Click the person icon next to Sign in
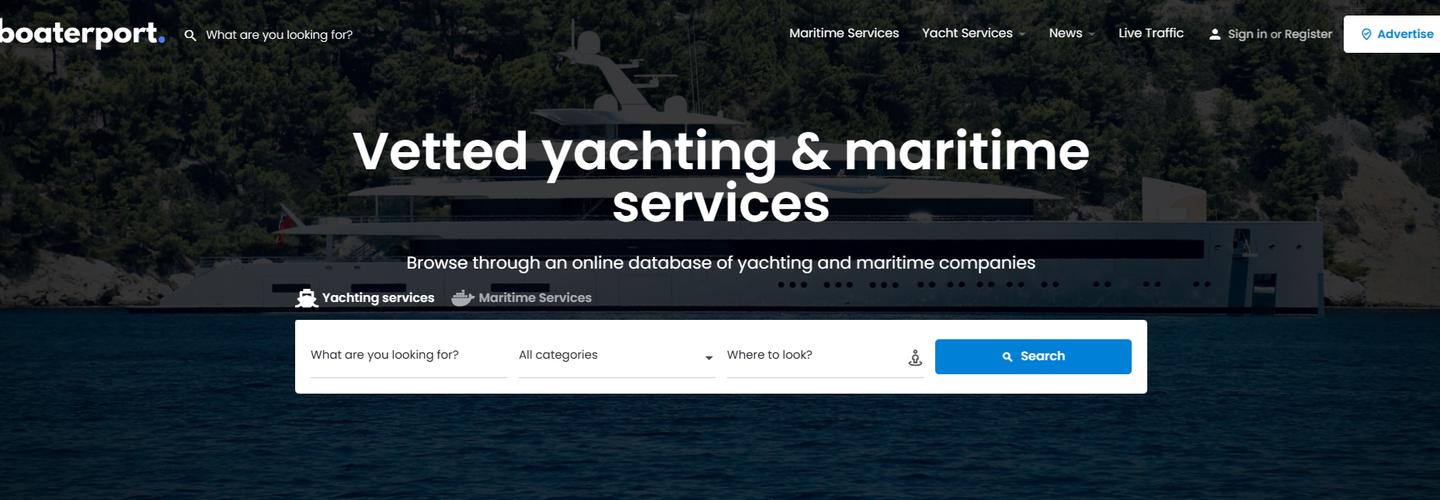1440x500 pixels. click(x=1215, y=34)
